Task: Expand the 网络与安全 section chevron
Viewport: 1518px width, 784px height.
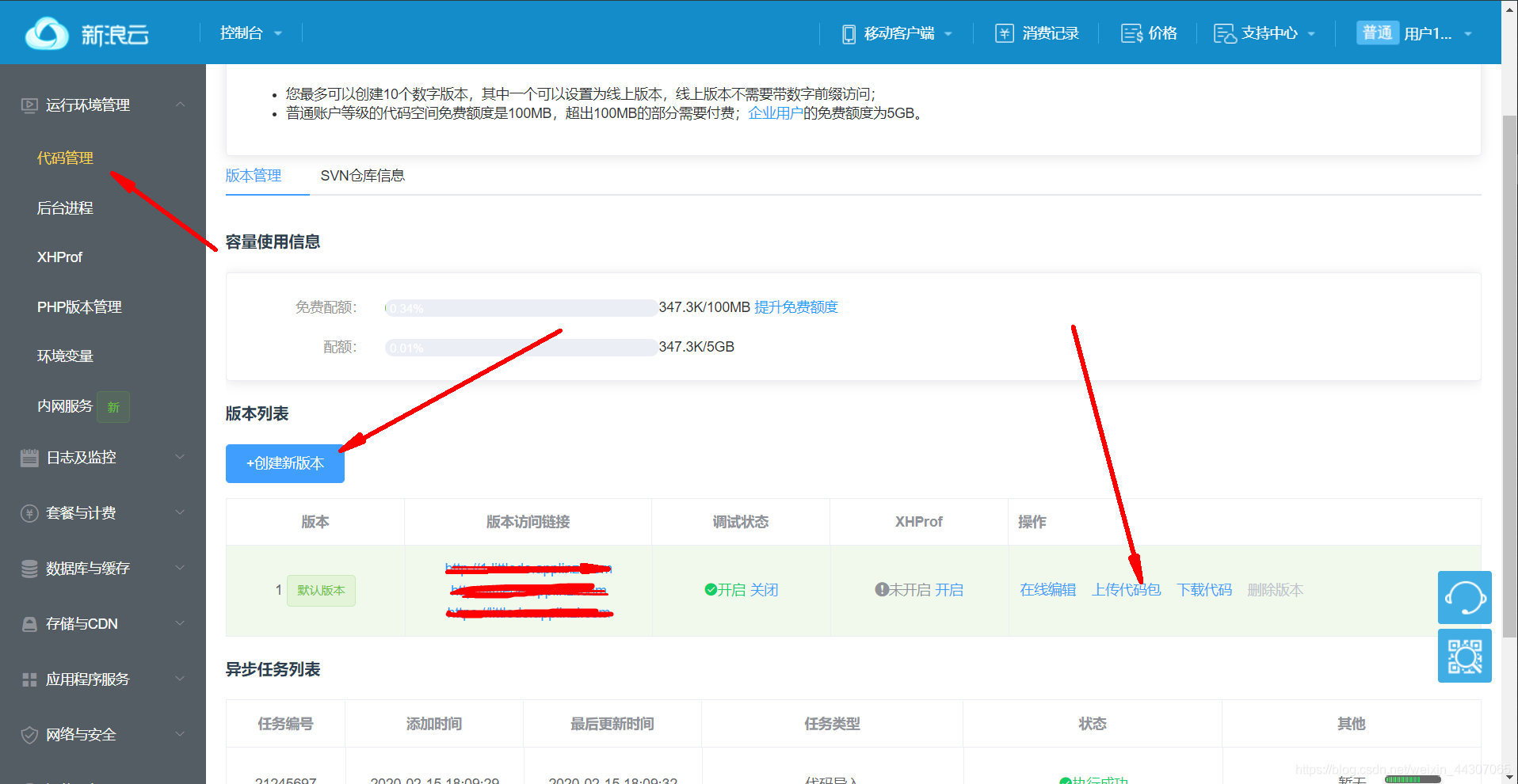Action: click(180, 734)
